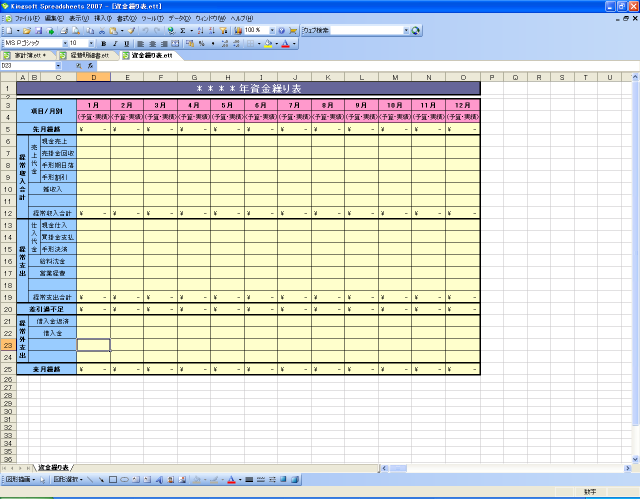640x499 pixels.
Task: Open the データ(D) menu
Action: tap(180, 18)
